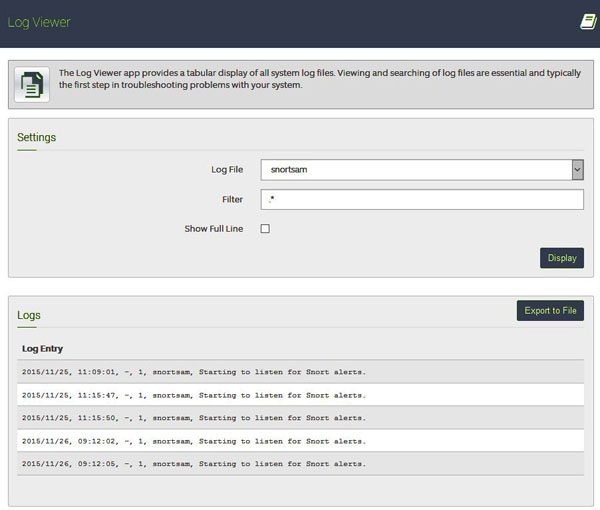Toggle the Show Full Line checkbox

[265, 228]
